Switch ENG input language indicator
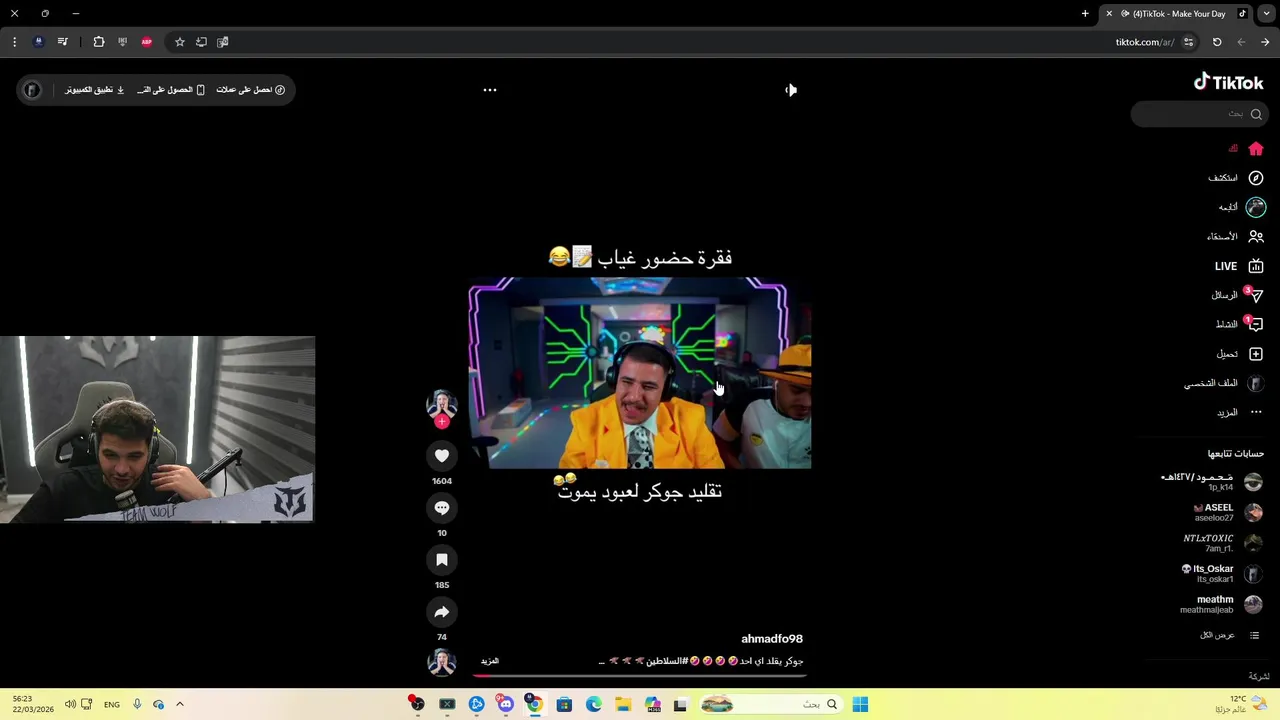Viewport: 1280px width, 720px height. (112, 705)
